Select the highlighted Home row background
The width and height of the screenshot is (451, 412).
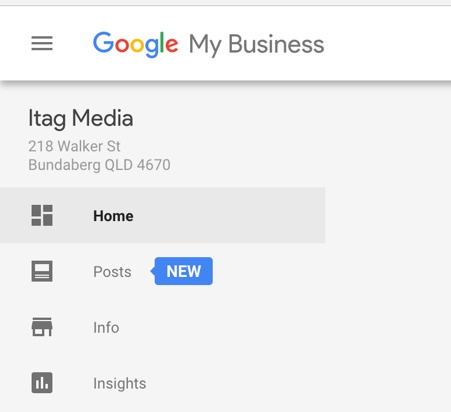pyautogui.click(x=163, y=215)
